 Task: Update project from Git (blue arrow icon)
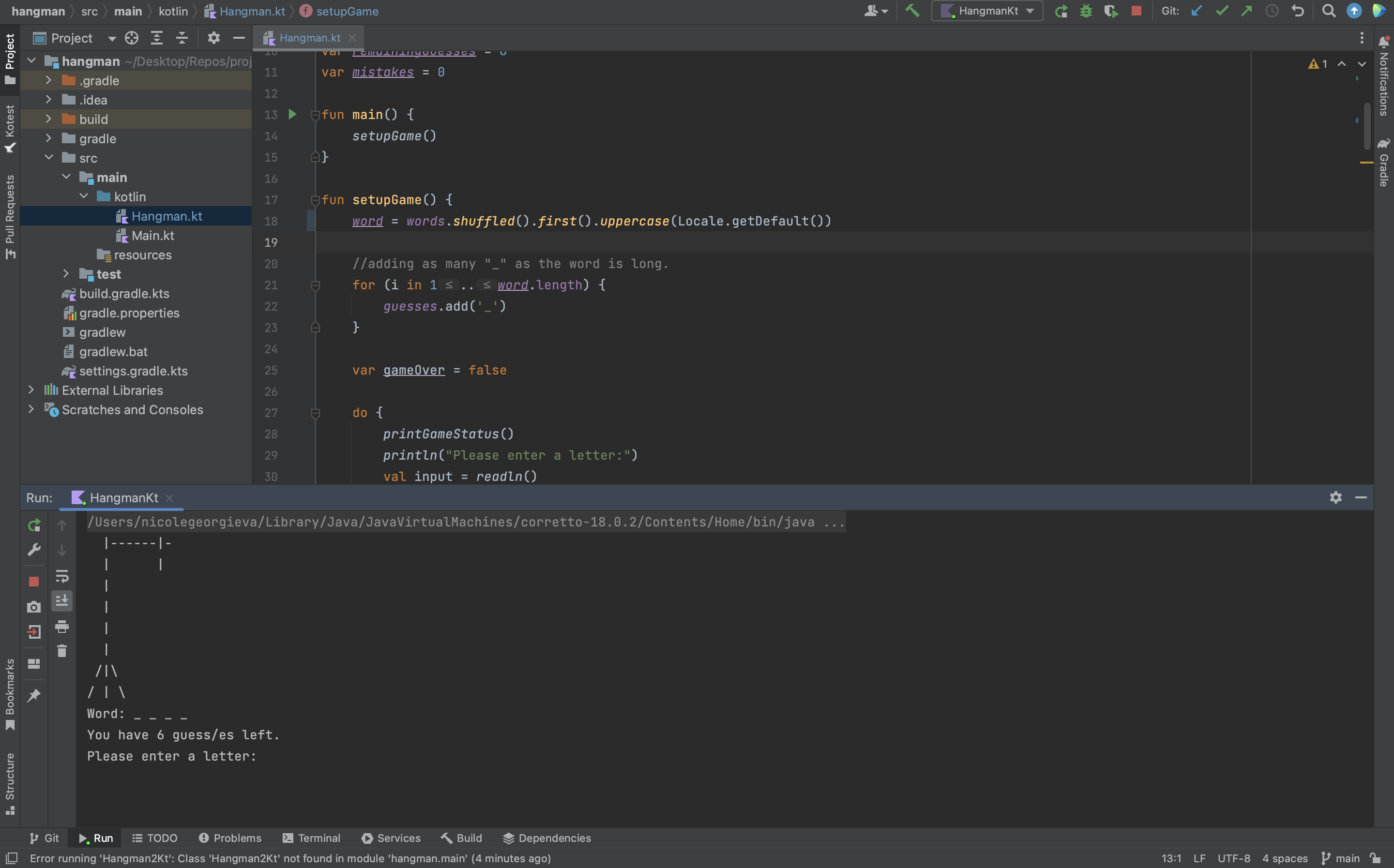click(x=1197, y=11)
